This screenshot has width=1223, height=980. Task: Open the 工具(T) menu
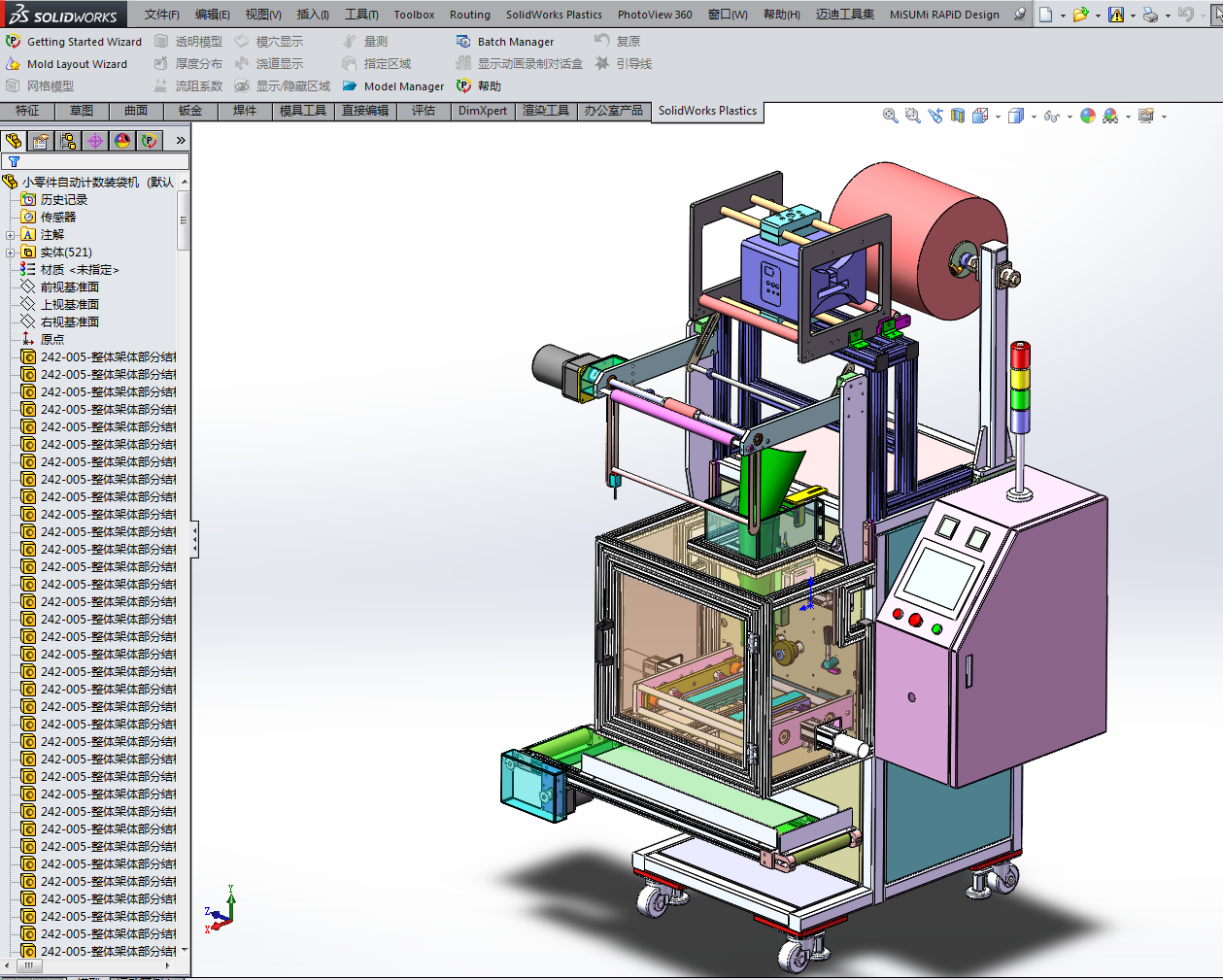(x=361, y=15)
